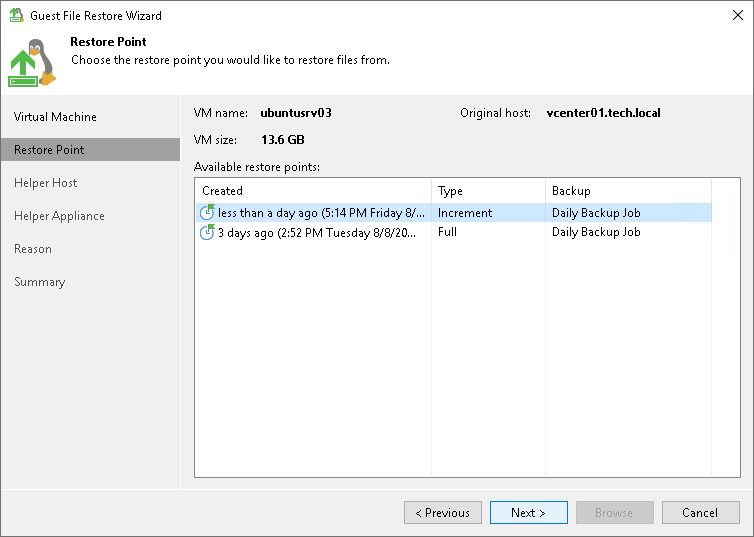The image size is (754, 537).
Task: Click 'Daily Backup Job' in the Increment row
Action: [596, 212]
